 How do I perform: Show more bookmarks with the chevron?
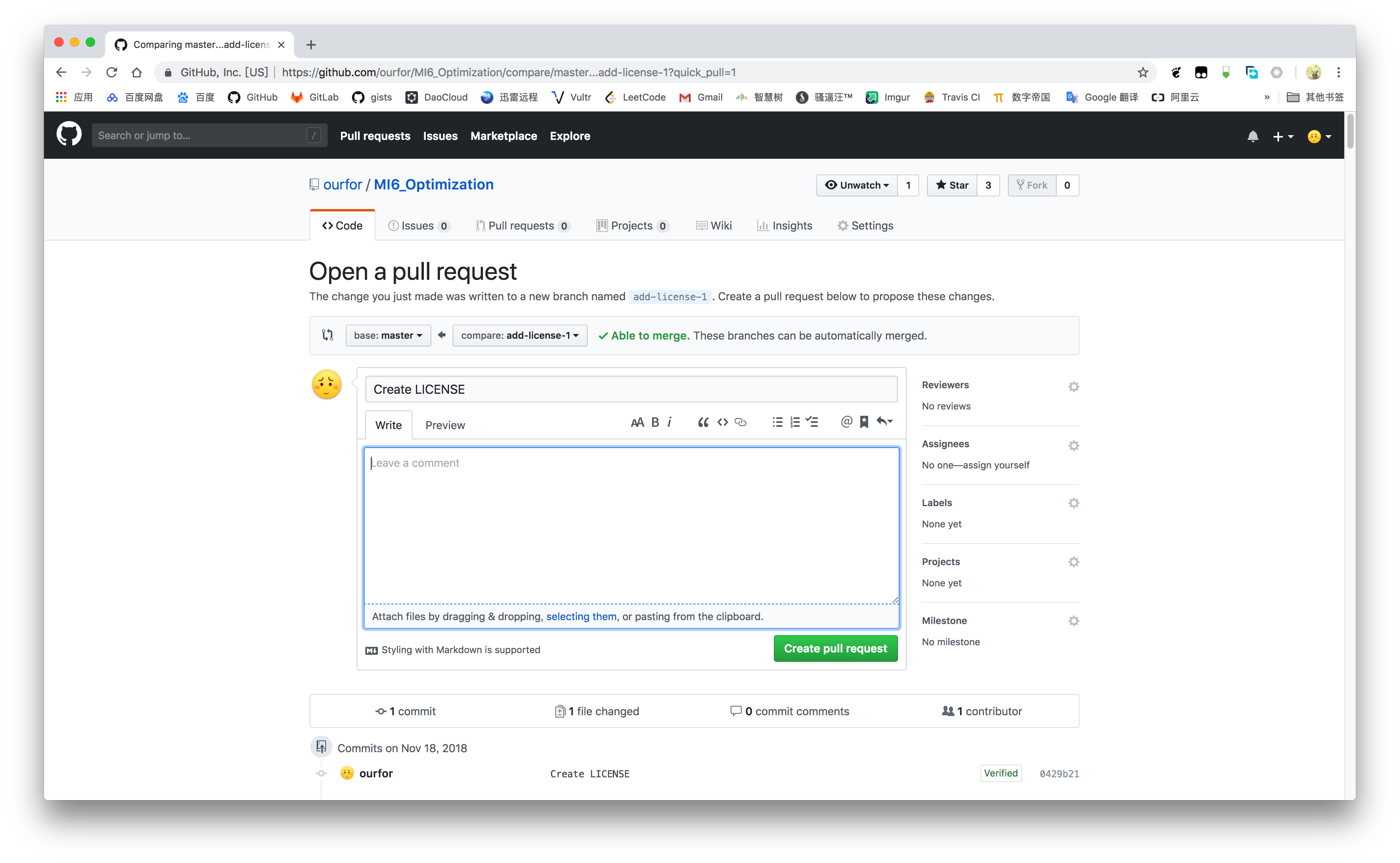click(1267, 97)
